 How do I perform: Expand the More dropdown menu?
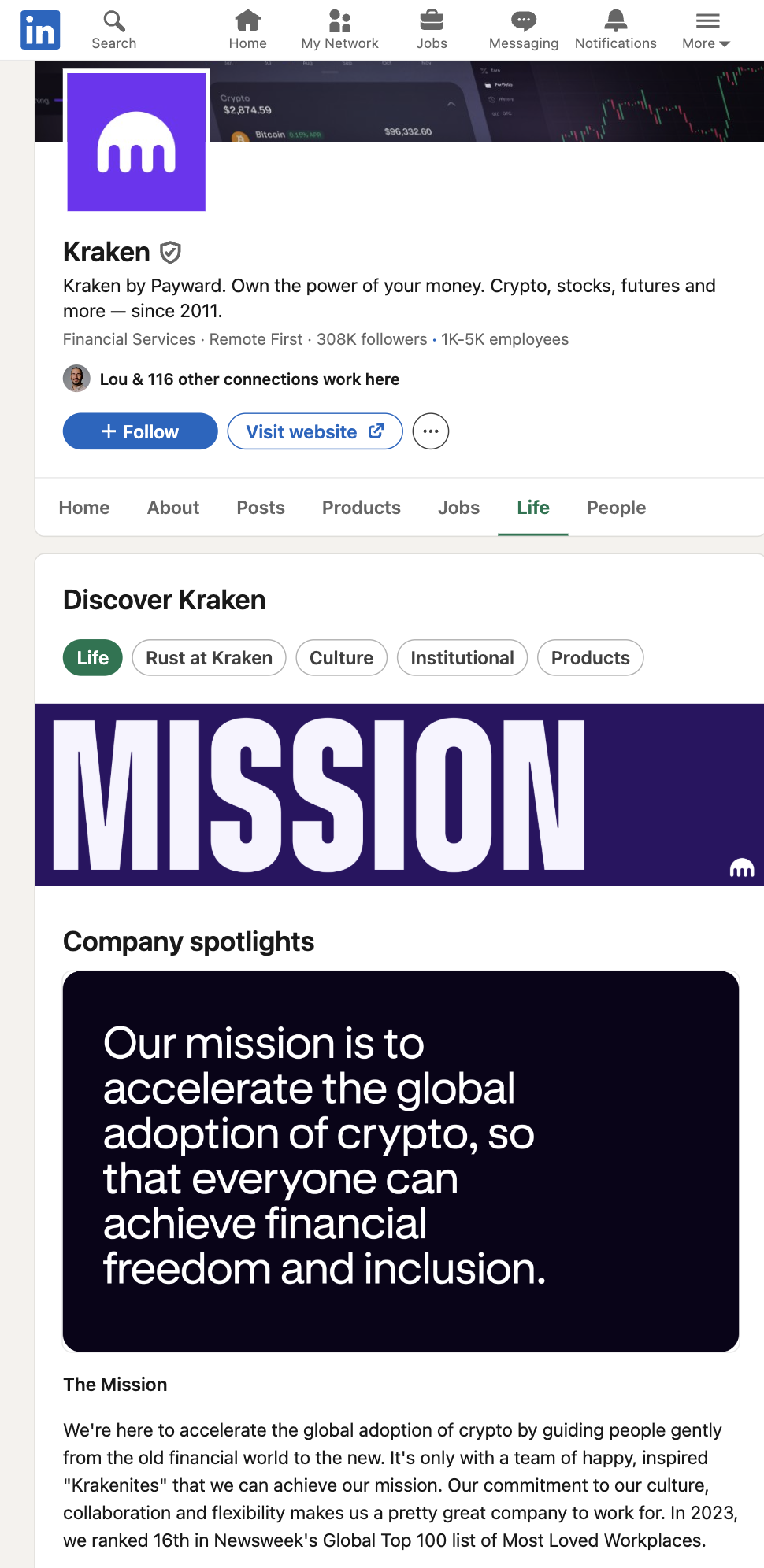tap(707, 30)
